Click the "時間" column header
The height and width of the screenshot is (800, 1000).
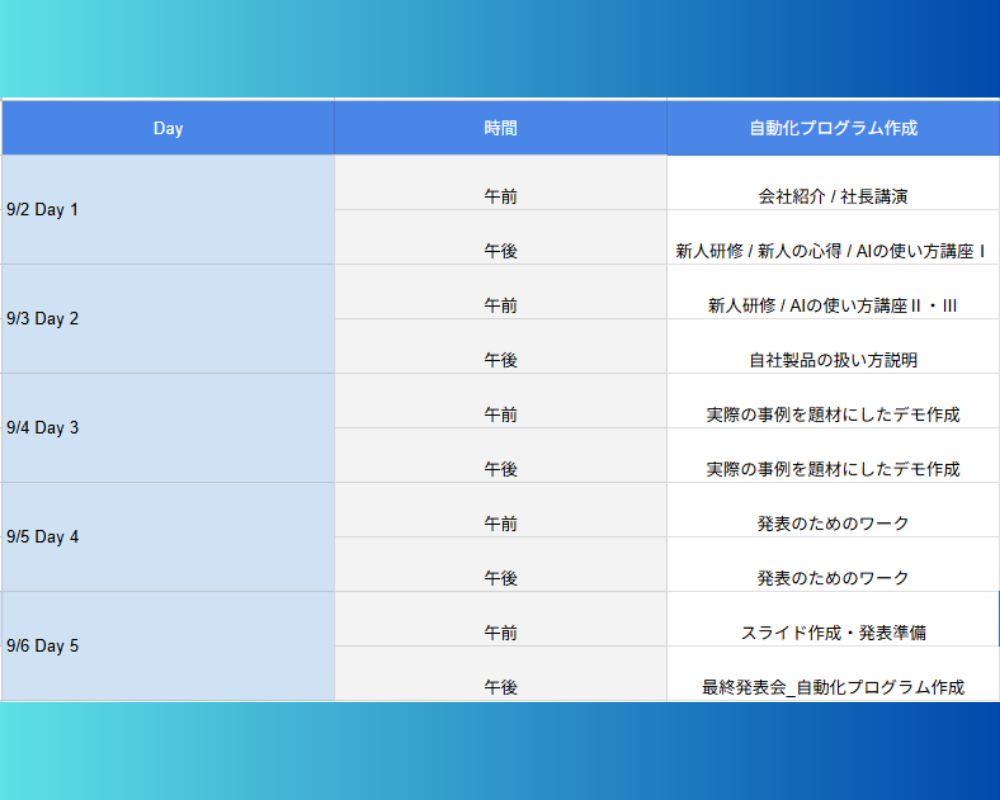[501, 128]
